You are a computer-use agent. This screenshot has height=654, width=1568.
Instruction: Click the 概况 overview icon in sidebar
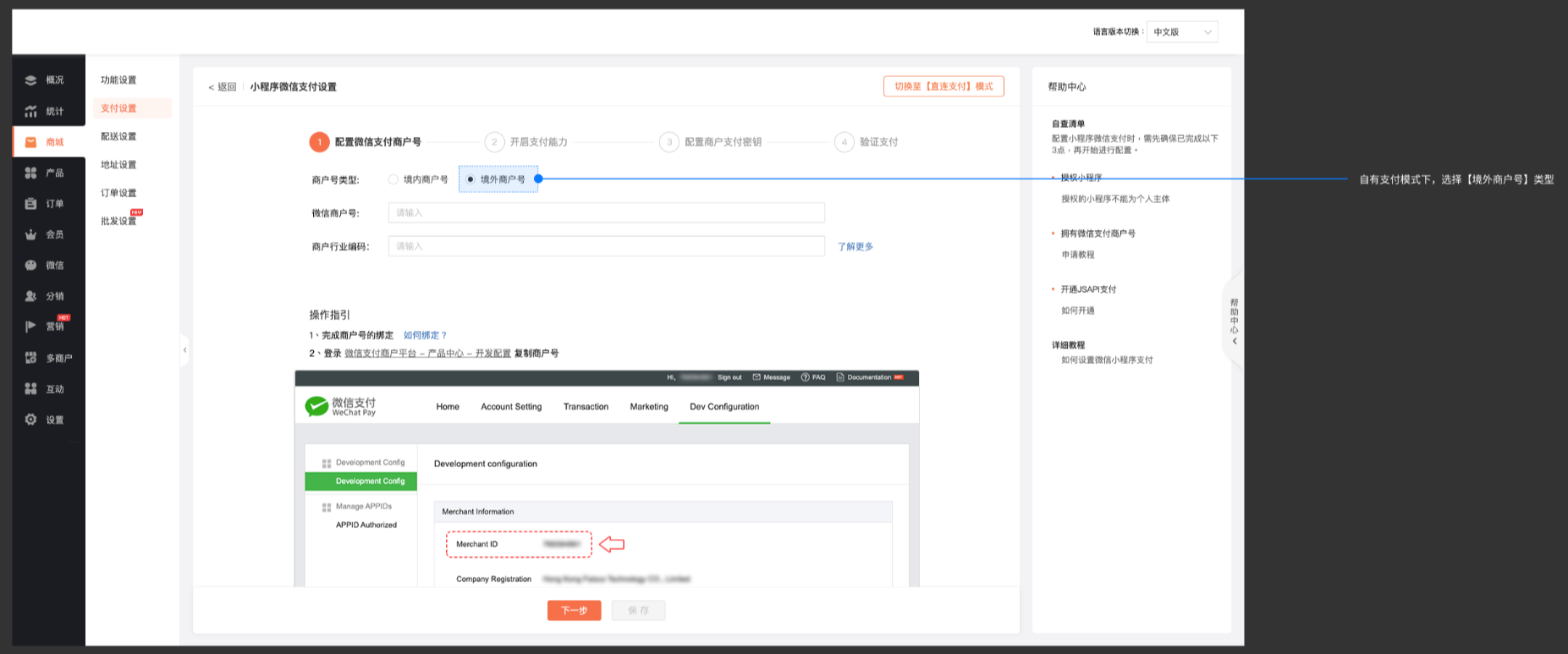click(31, 80)
